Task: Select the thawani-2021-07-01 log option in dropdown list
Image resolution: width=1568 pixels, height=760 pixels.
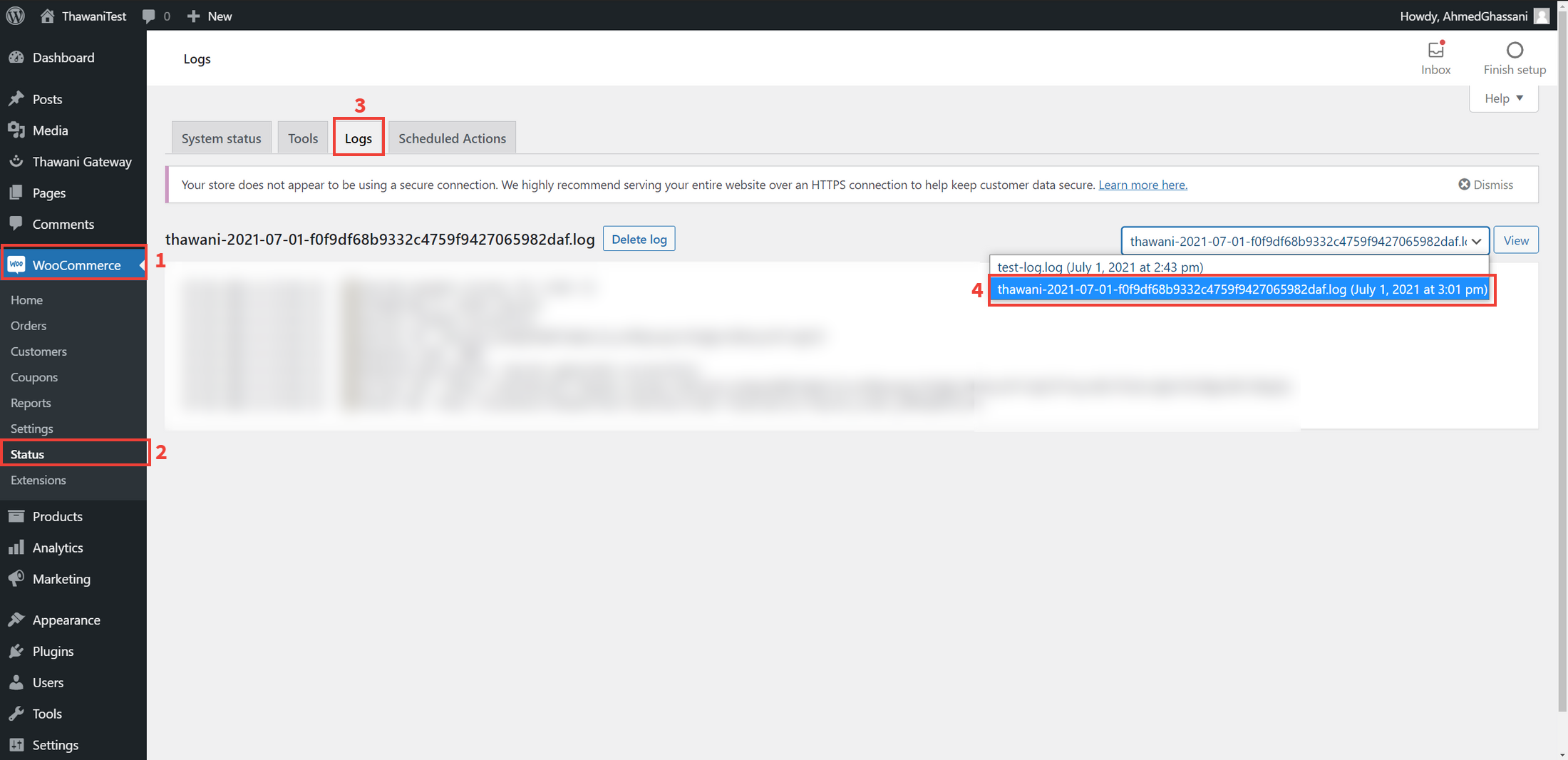Action: (1241, 289)
